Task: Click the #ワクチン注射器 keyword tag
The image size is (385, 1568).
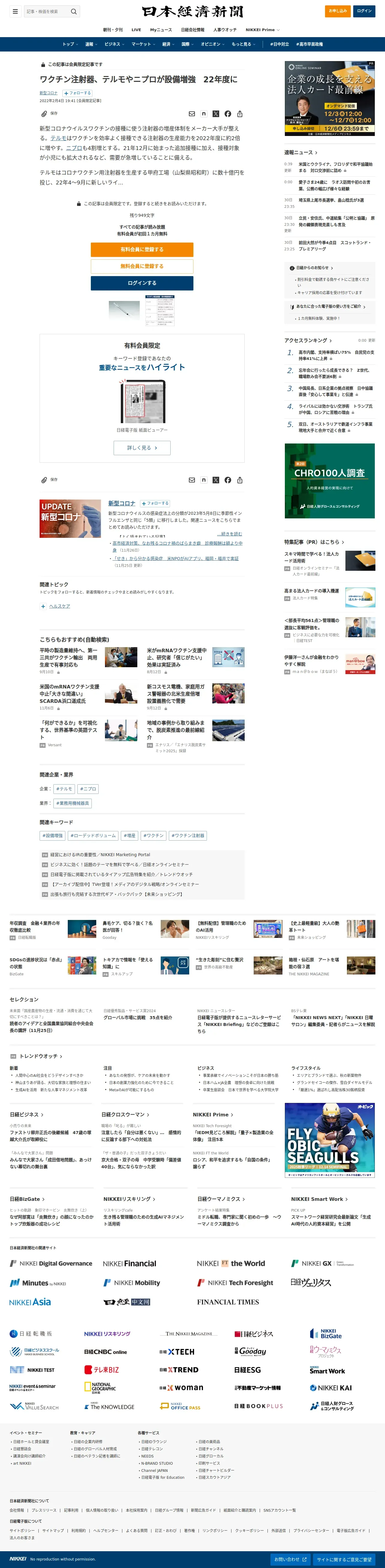Action: [188, 836]
